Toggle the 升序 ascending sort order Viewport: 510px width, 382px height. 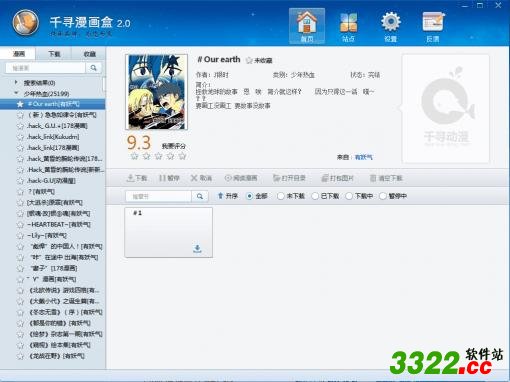click(227, 196)
